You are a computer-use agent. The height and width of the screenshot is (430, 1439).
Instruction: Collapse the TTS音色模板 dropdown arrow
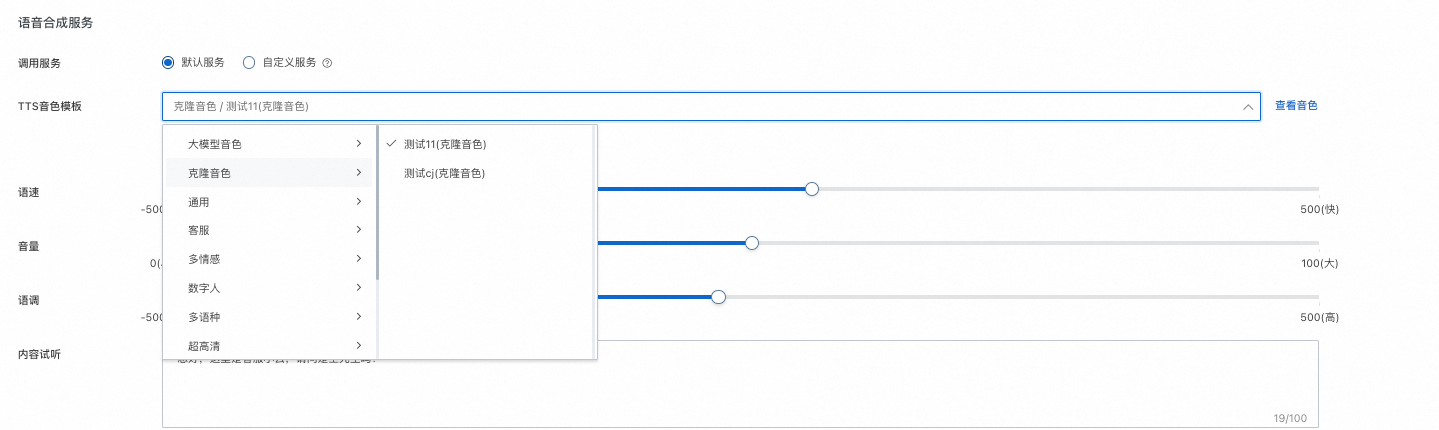point(1247,106)
